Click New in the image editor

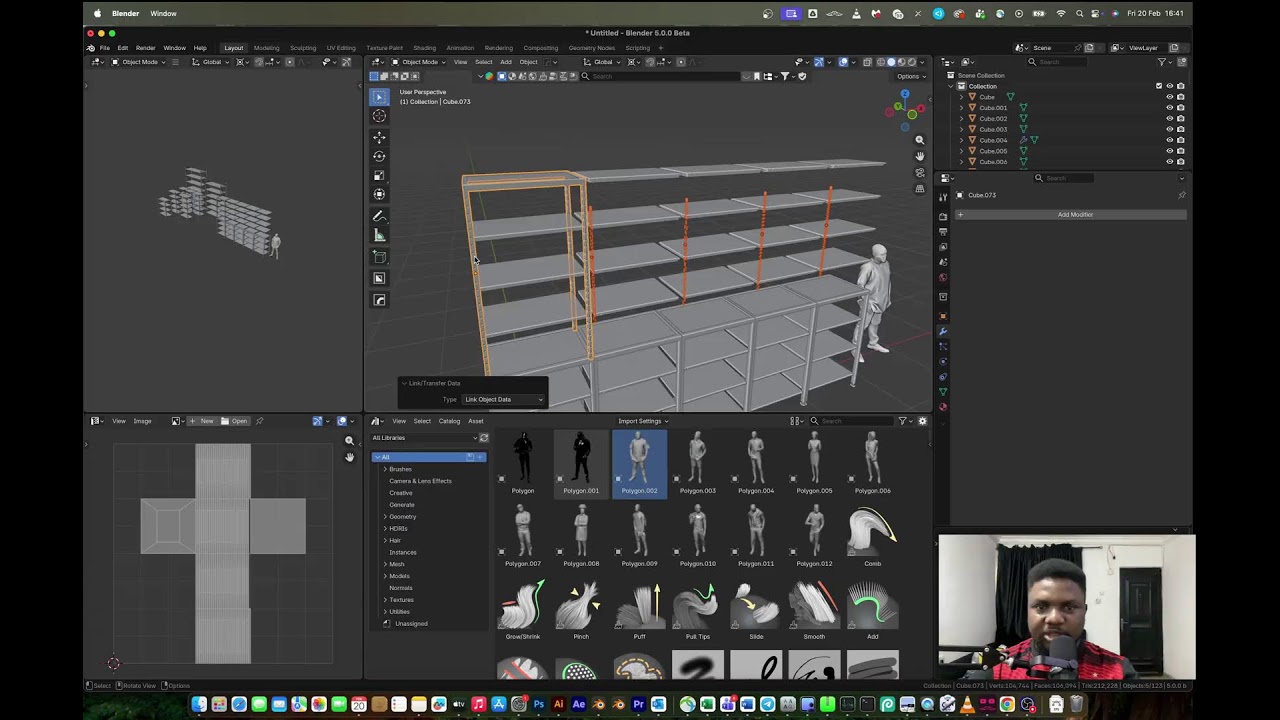click(203, 421)
